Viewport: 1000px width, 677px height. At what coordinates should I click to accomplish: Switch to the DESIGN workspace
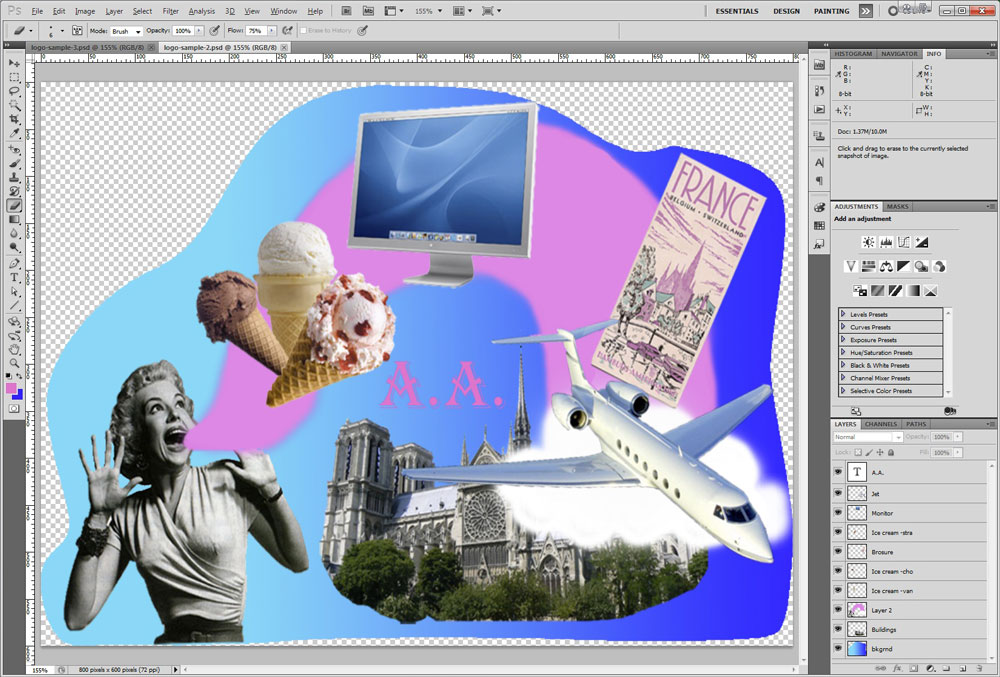click(x=786, y=11)
